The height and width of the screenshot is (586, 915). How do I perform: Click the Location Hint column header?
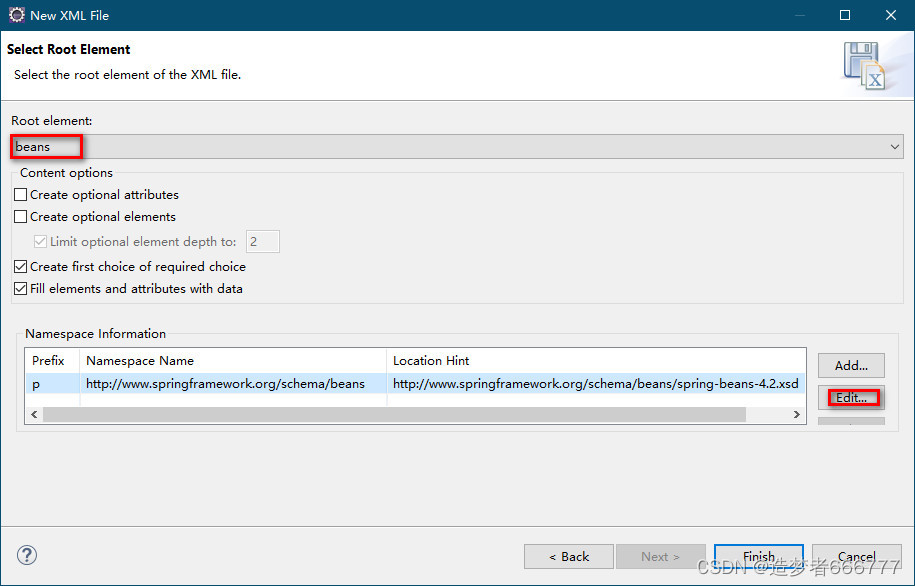(430, 360)
